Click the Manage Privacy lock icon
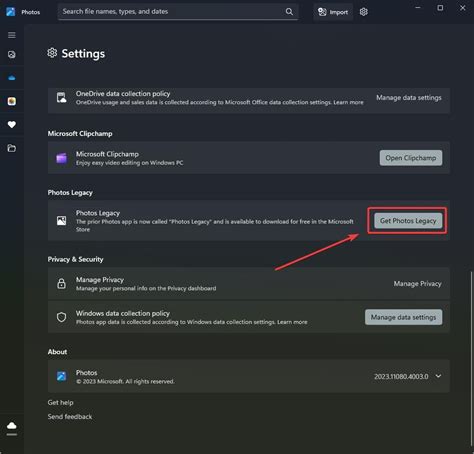Image resolution: width=474 pixels, height=454 pixels. point(61,284)
